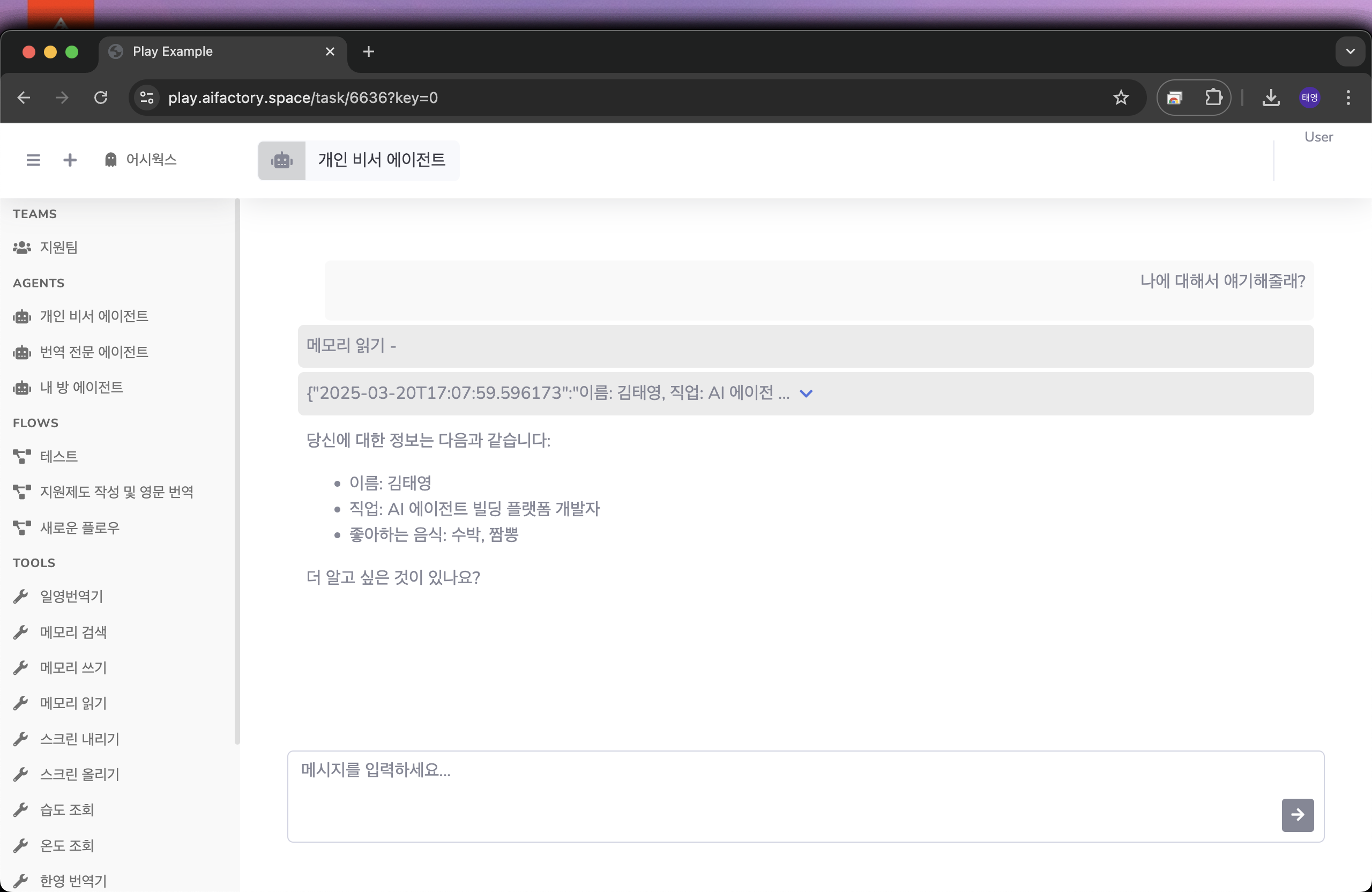Open the 한영 번역기 tool
Viewport: 1372px width, 892px height.
coord(60,880)
